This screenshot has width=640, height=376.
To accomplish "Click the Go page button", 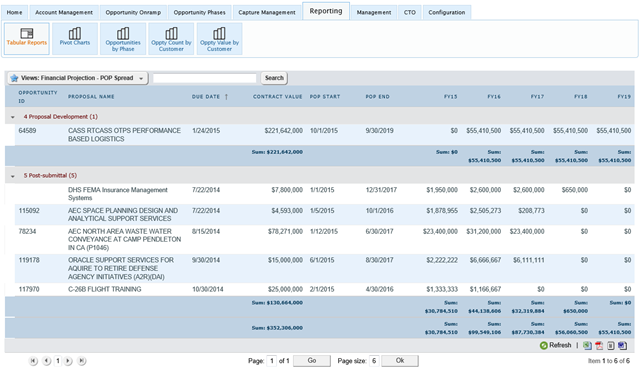I will click(x=312, y=360).
